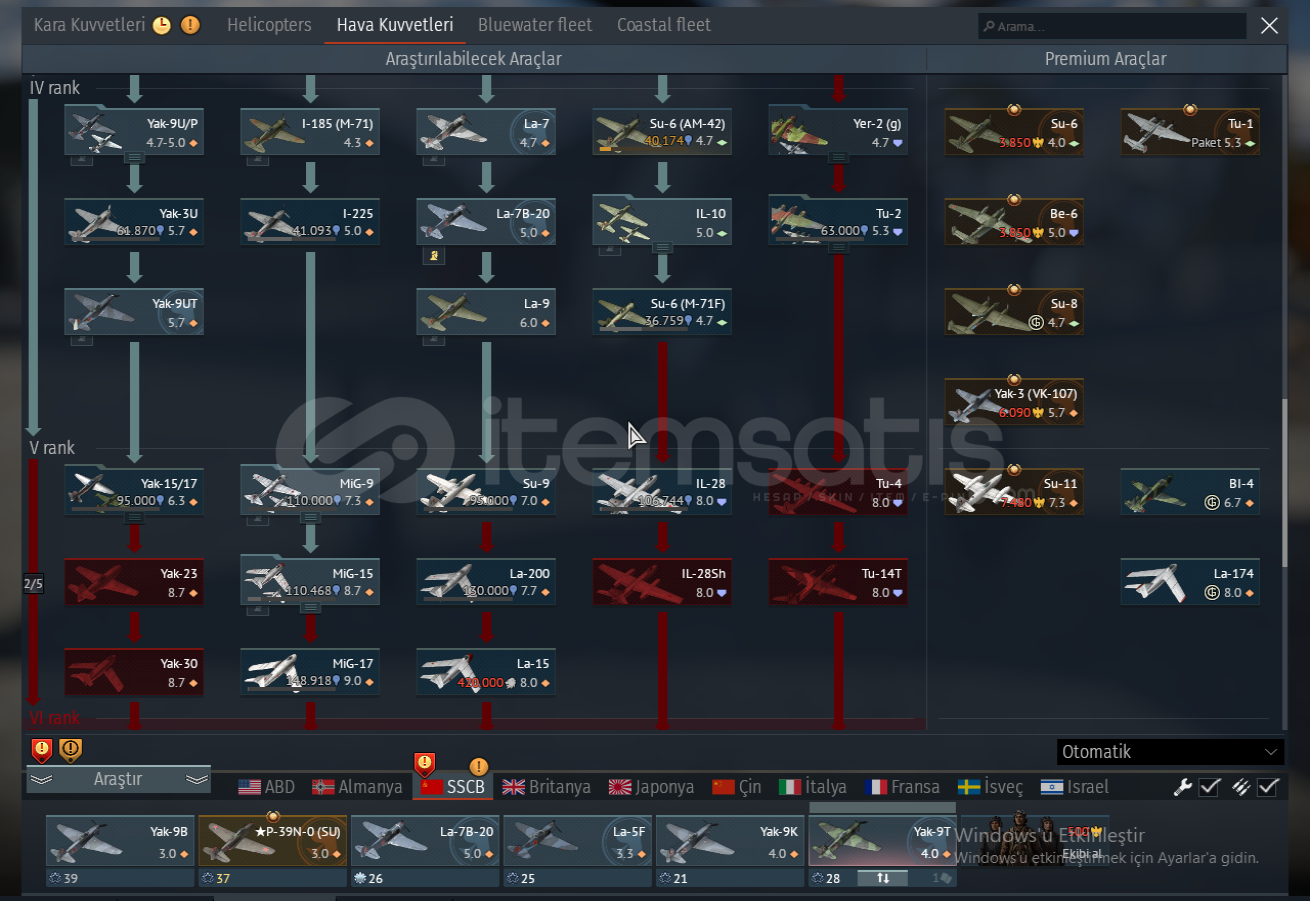This screenshot has height=901, width=1310.
Task: Select the Britanya nation flag
Action: [513, 787]
